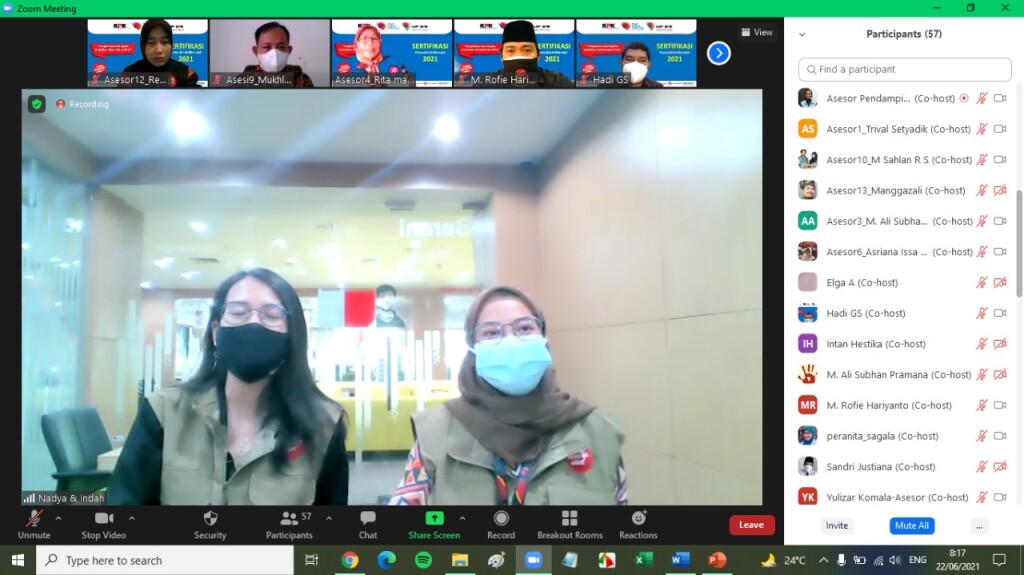Click the Record circle icon
The width and height of the screenshot is (1024, 575).
[x=501, y=519]
